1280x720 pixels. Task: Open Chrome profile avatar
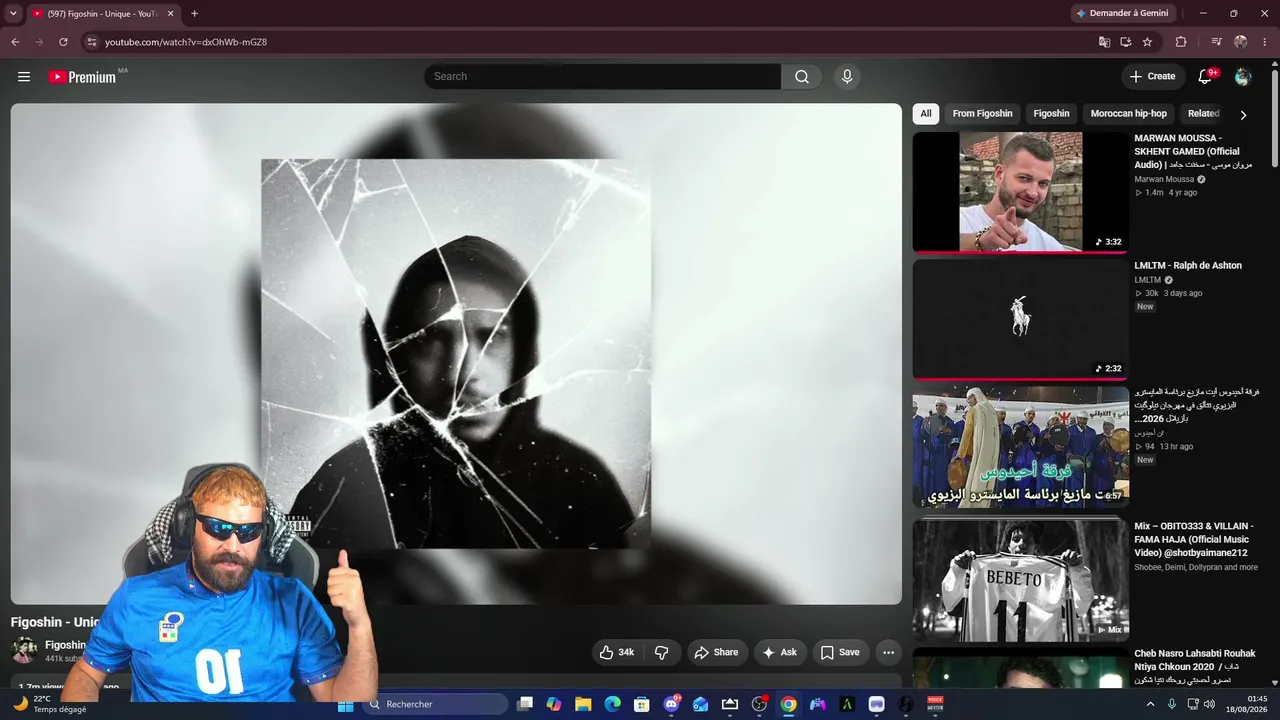point(1241,42)
